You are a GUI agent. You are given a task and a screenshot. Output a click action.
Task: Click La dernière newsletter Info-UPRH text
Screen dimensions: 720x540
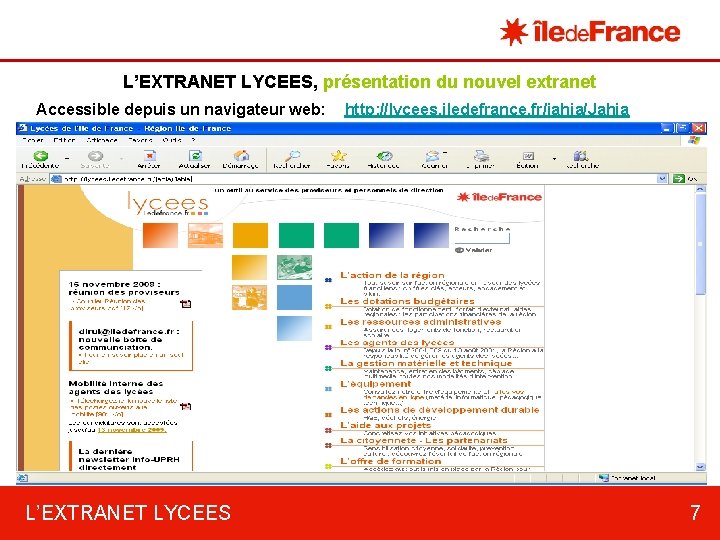tap(129, 459)
